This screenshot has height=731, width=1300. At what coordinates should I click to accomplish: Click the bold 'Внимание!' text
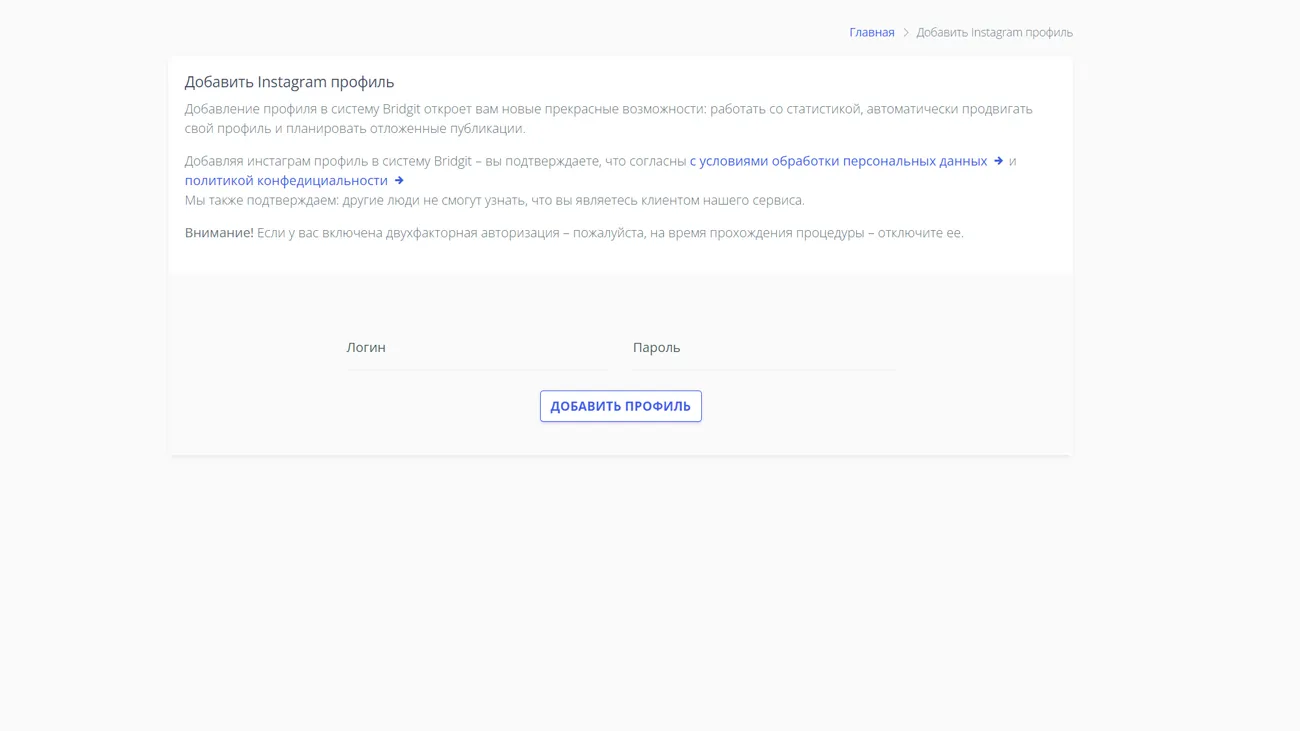pyautogui.click(x=219, y=233)
